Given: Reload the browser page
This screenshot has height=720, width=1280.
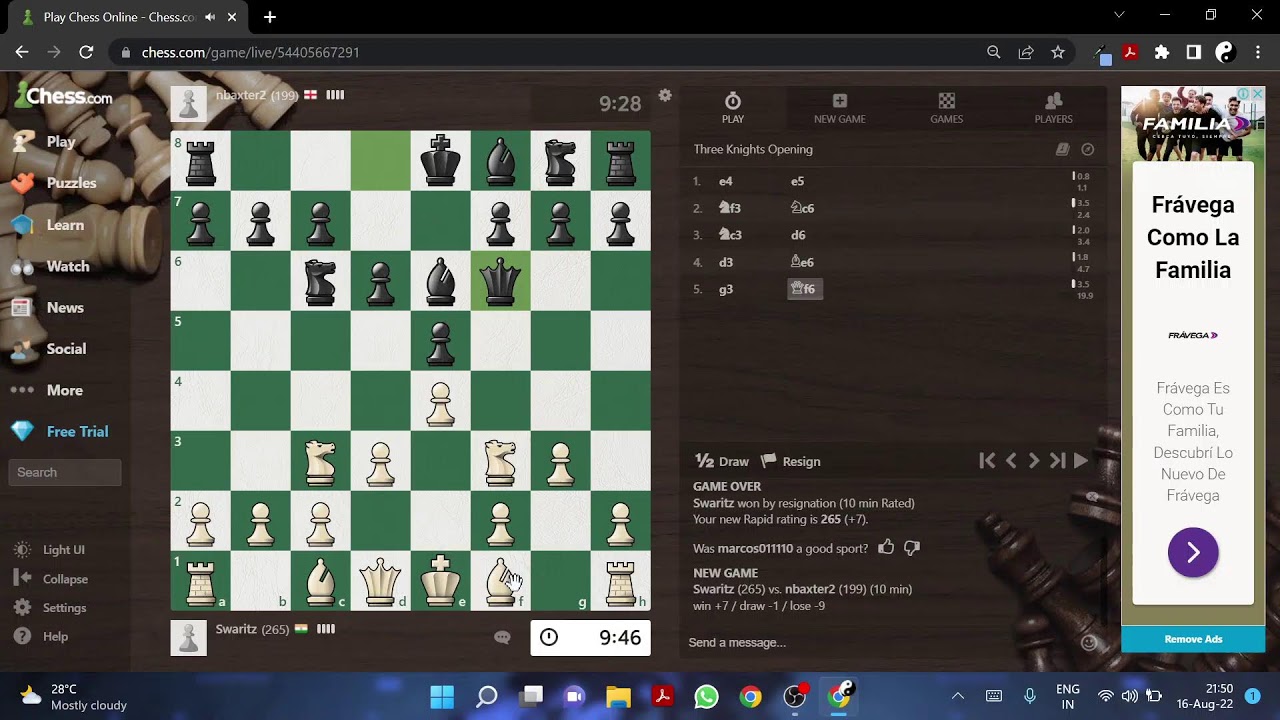Looking at the screenshot, I should click(x=86, y=52).
